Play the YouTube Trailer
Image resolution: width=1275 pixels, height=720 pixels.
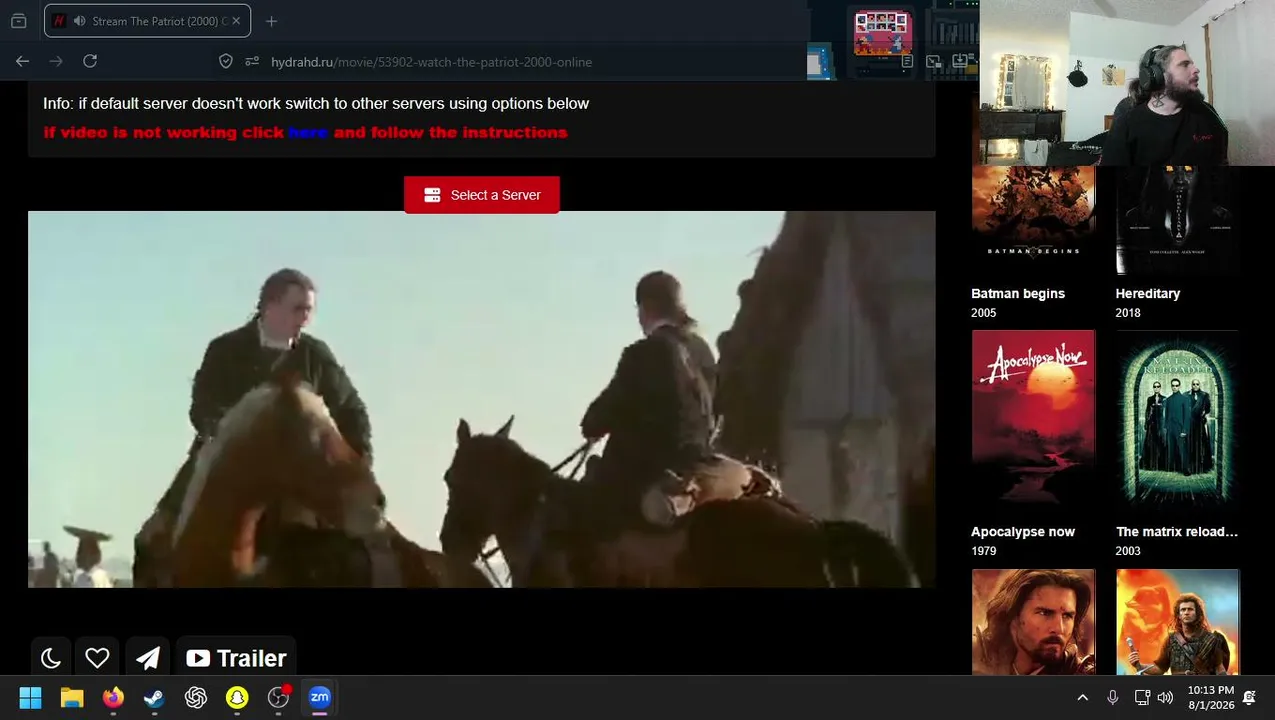(x=236, y=658)
